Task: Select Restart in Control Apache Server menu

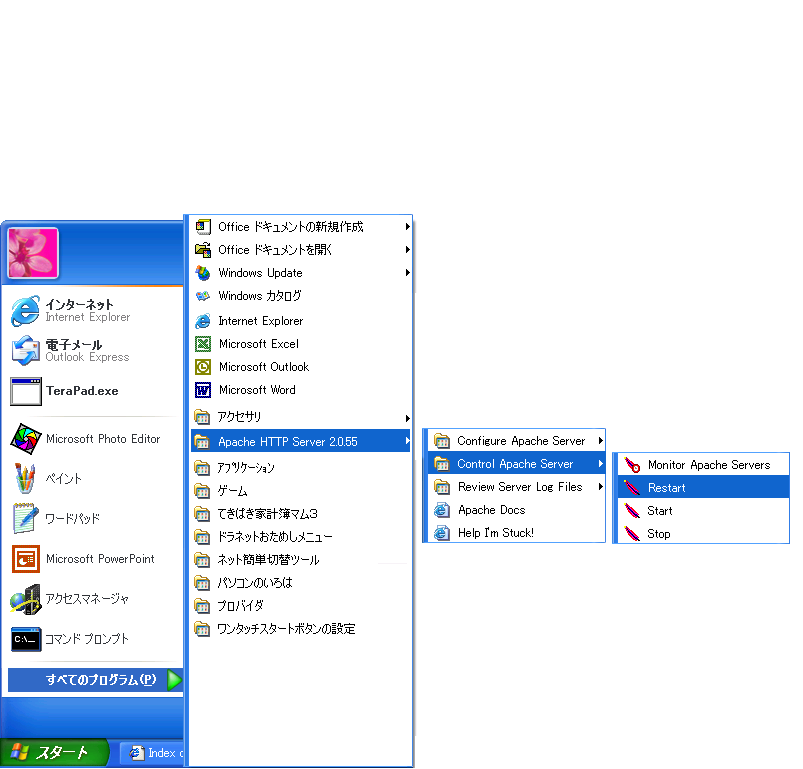Action: 666,488
